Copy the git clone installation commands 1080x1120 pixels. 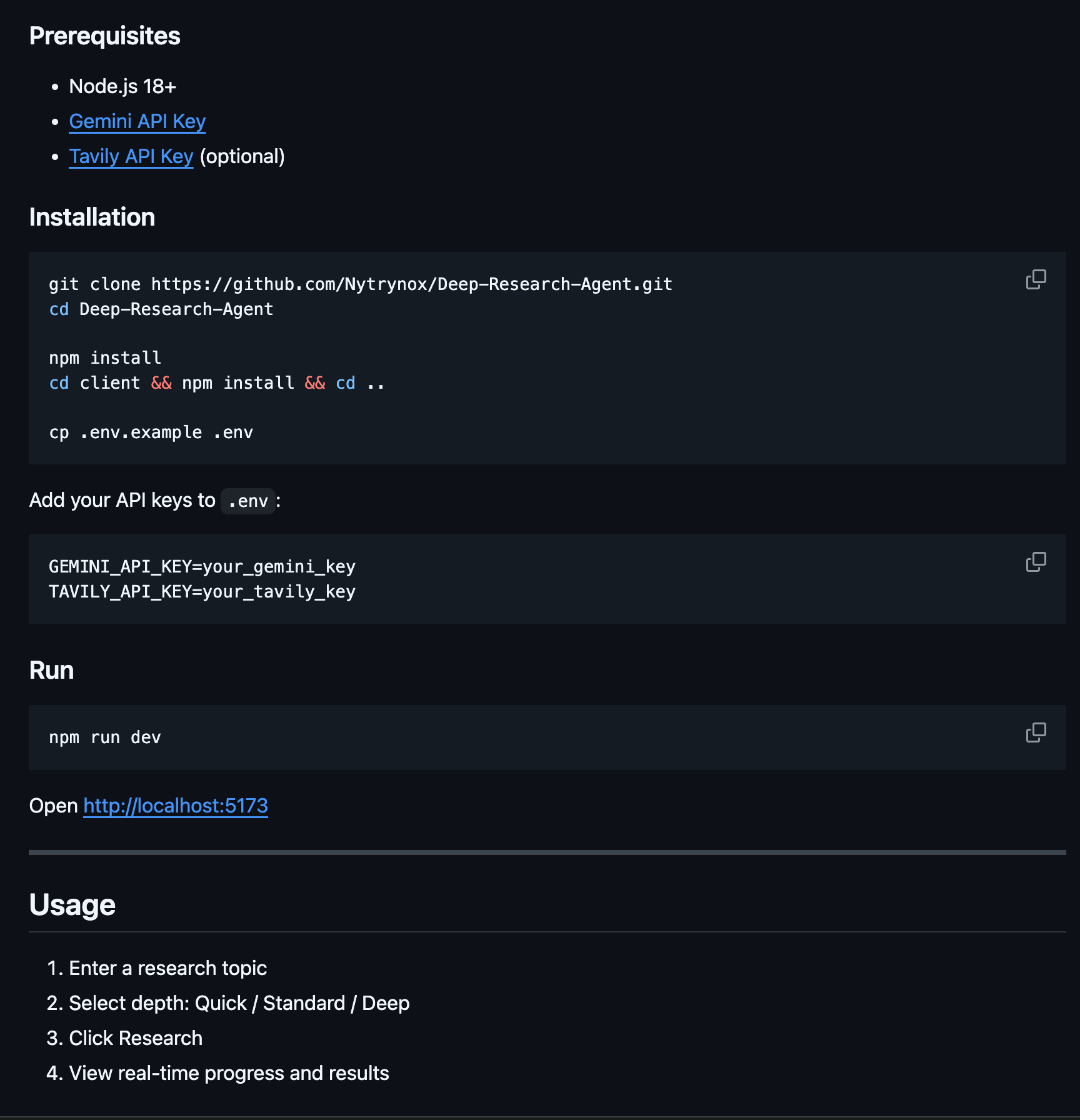tap(1036, 279)
